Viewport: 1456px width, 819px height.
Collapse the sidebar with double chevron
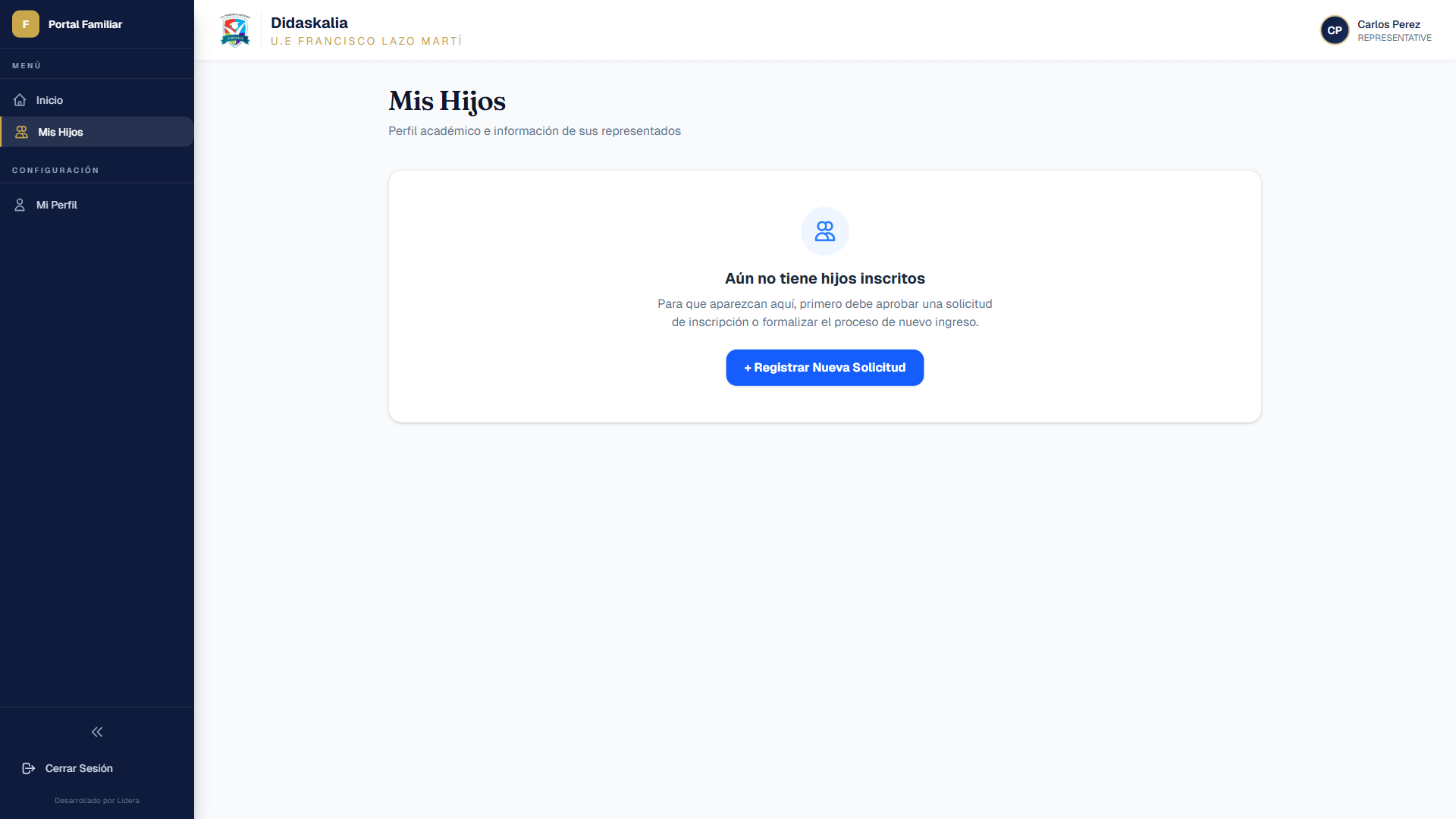(97, 732)
